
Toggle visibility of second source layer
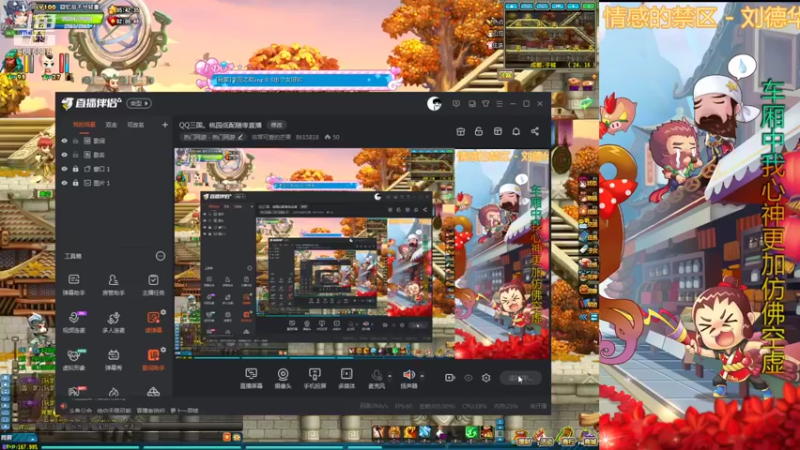pos(64,155)
